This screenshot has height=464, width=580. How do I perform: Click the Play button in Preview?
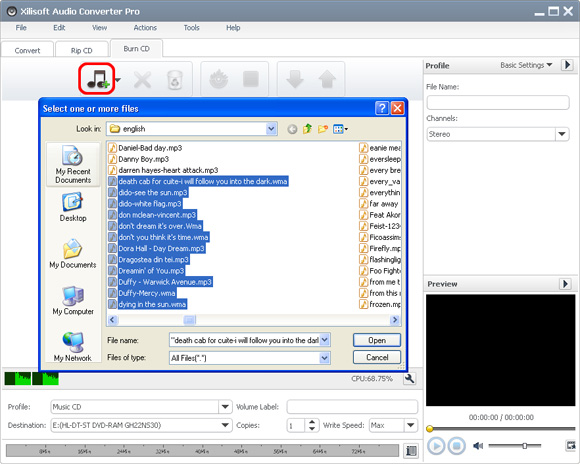pos(436,446)
